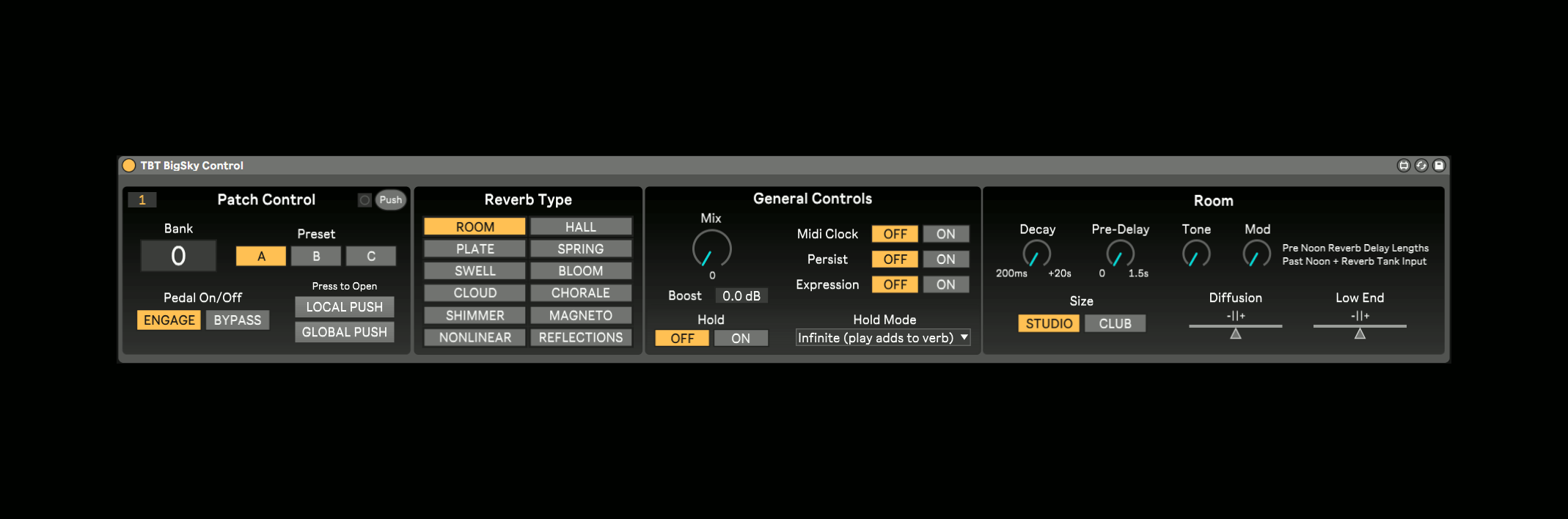1568x519 pixels.
Task: Click the Diffusion slider handle
Action: click(x=1236, y=334)
